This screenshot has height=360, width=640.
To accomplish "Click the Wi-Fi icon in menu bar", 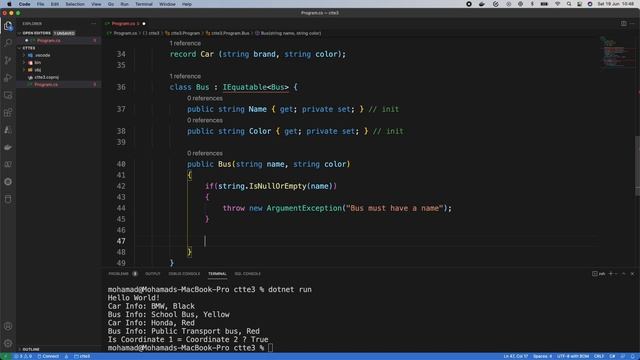I will click(557, 4).
